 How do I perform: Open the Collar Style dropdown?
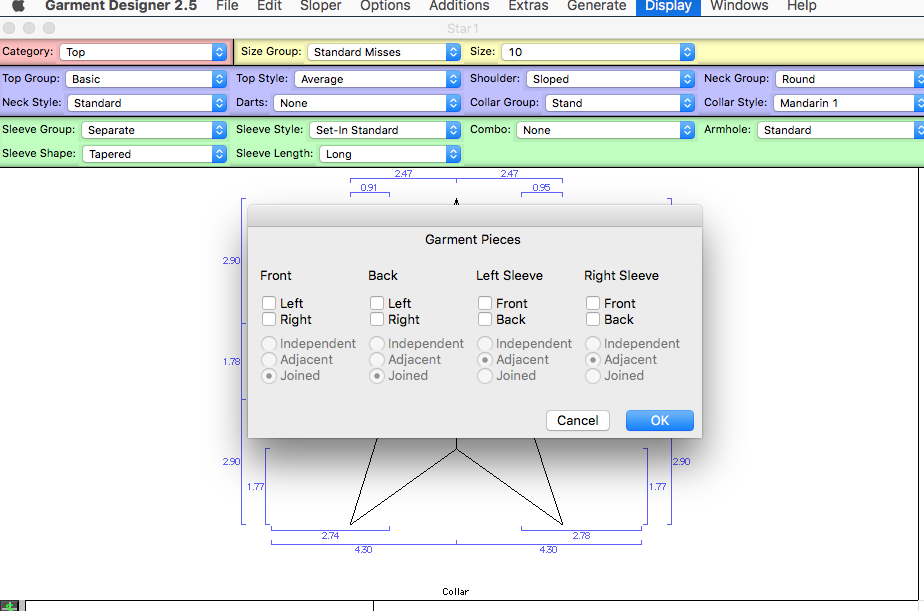(849, 103)
